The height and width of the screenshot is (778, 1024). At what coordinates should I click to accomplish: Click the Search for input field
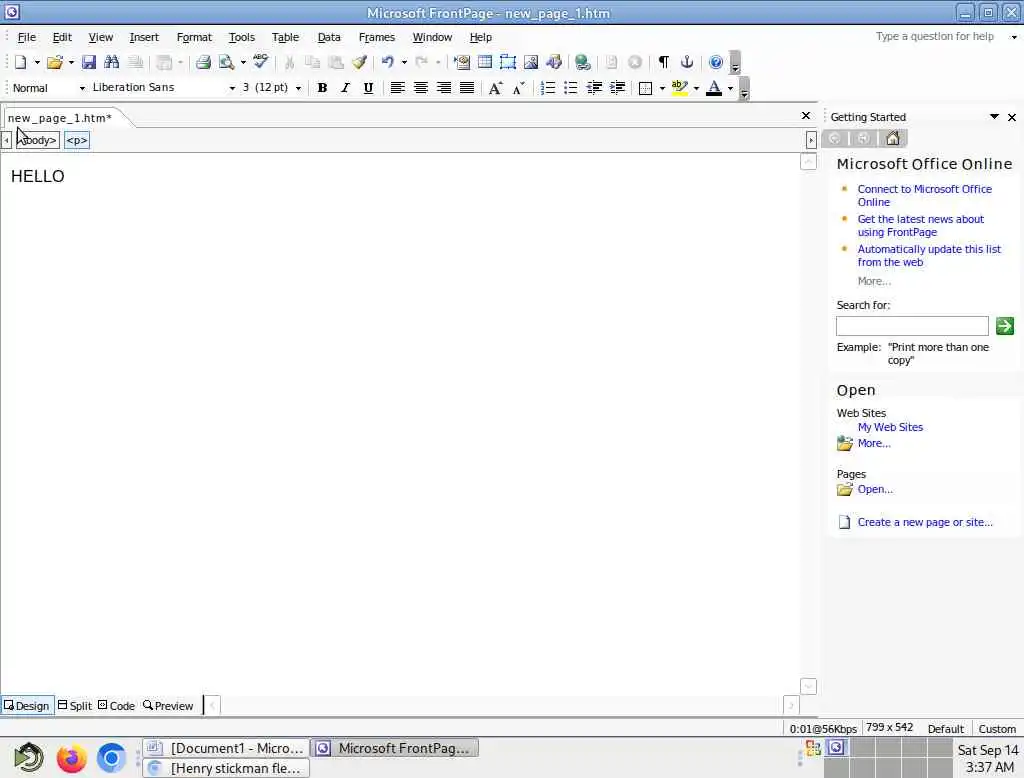click(912, 325)
